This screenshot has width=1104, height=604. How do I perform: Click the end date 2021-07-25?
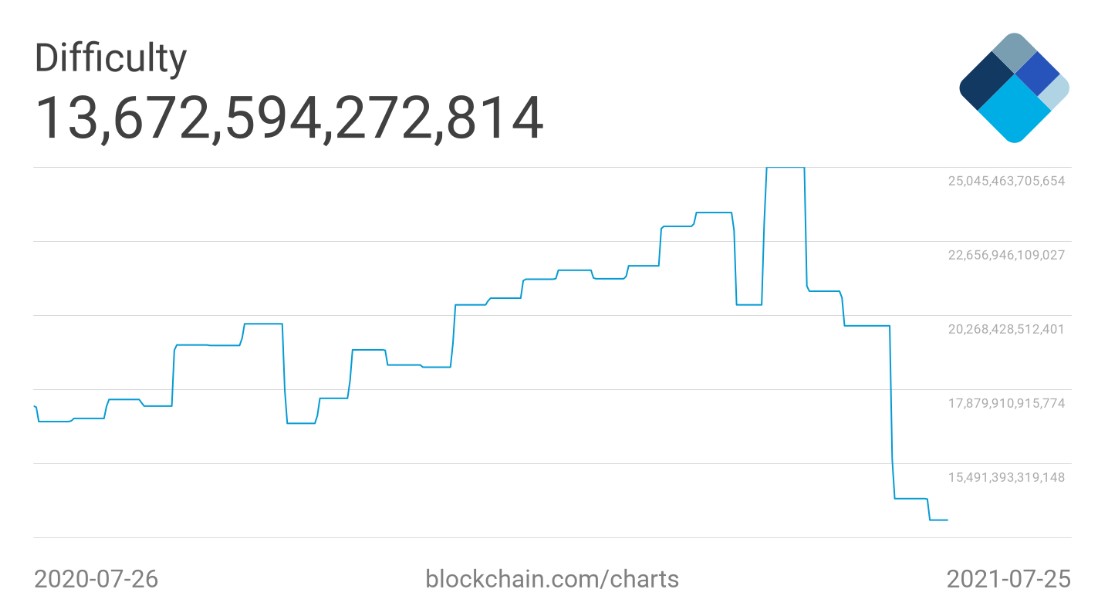coord(1008,579)
